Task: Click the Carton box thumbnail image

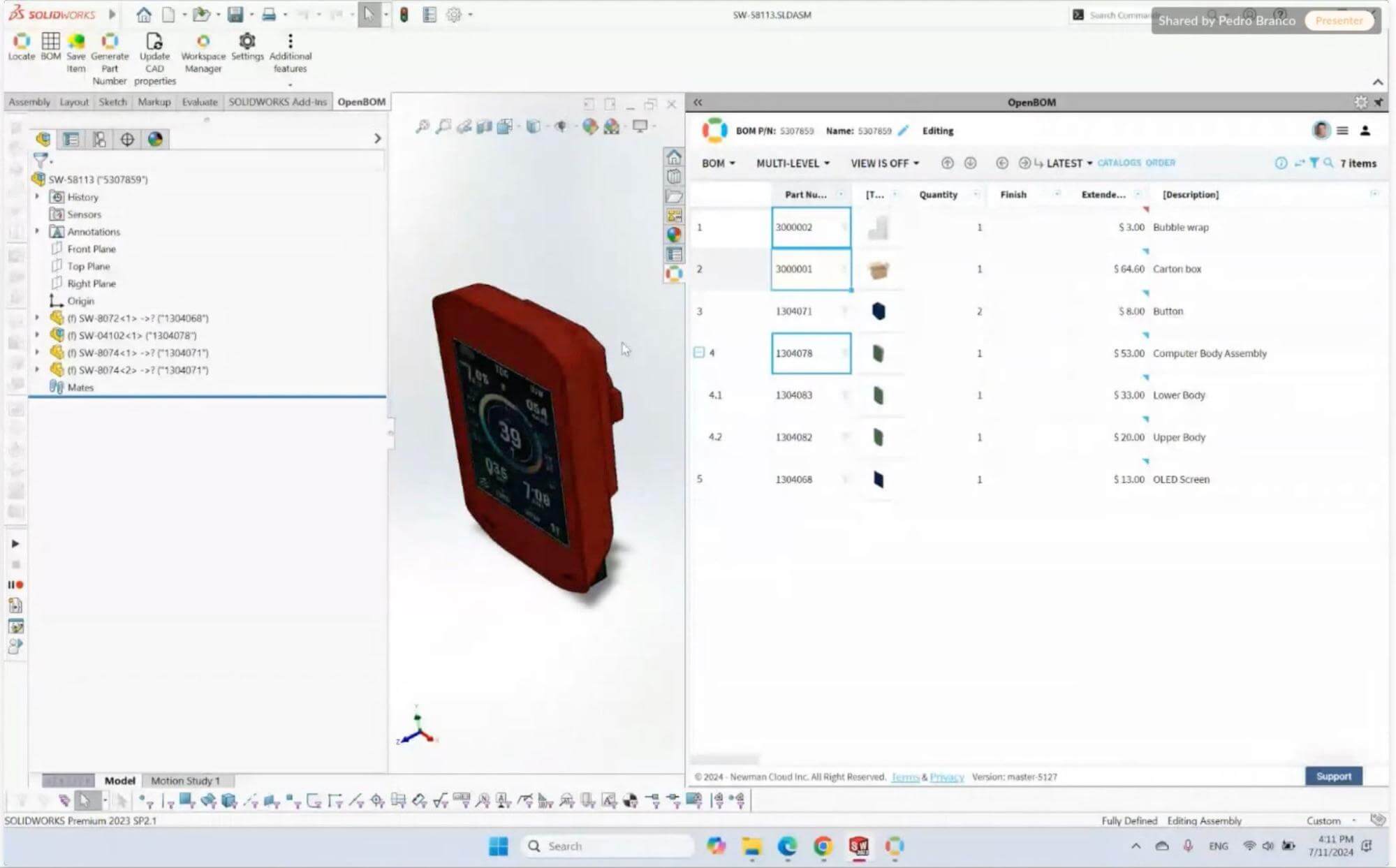Action: 879,270
